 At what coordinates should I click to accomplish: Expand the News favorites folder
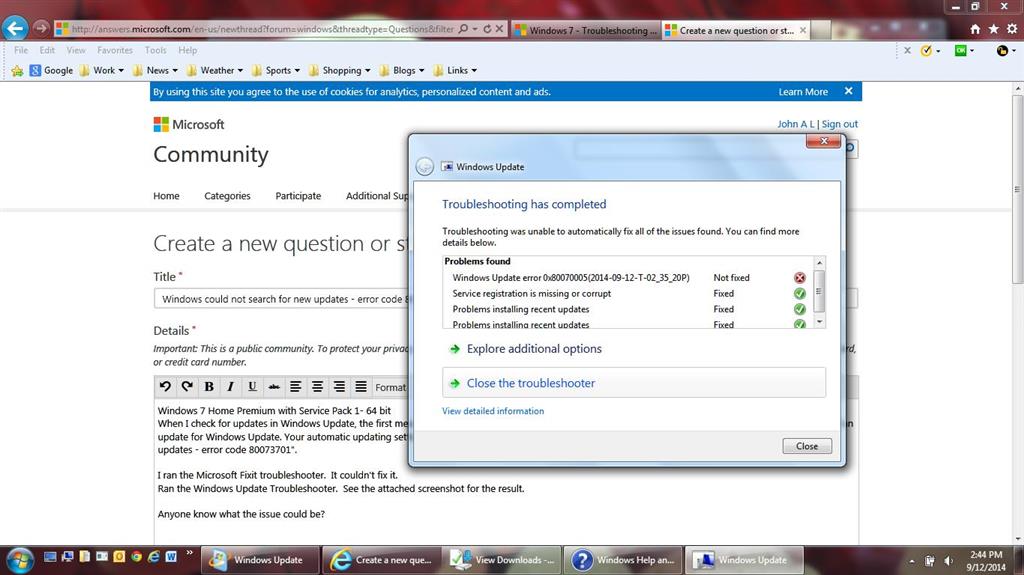(155, 71)
